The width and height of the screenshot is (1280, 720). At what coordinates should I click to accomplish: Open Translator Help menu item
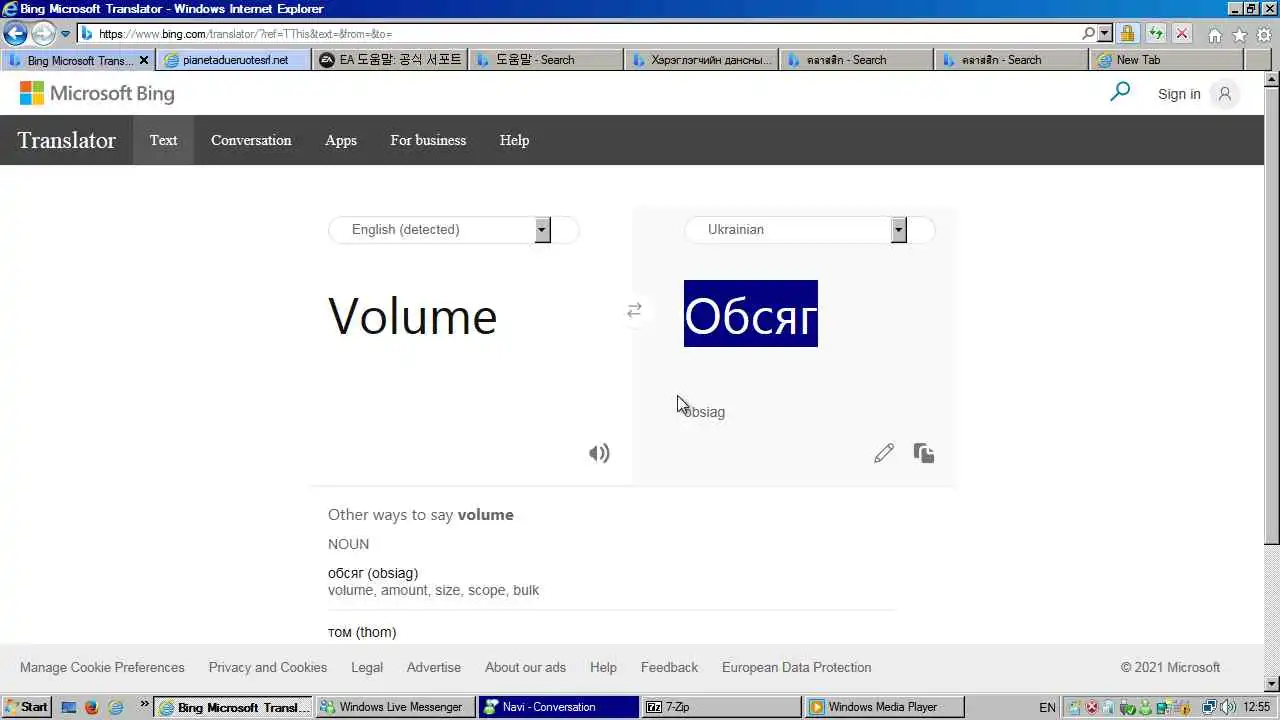(x=514, y=140)
